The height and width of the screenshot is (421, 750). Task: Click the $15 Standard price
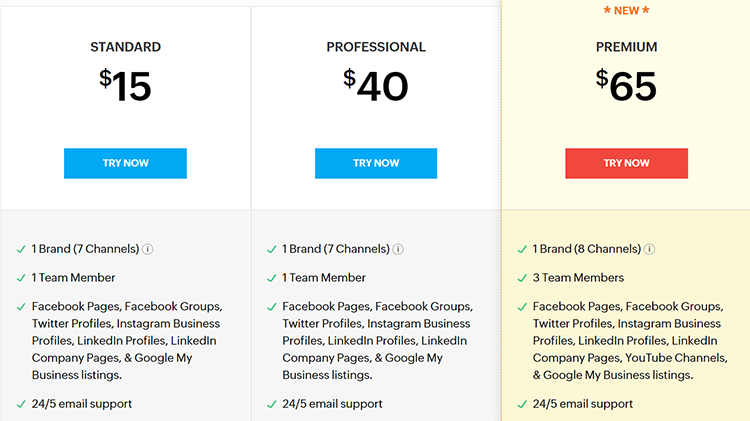click(x=126, y=86)
